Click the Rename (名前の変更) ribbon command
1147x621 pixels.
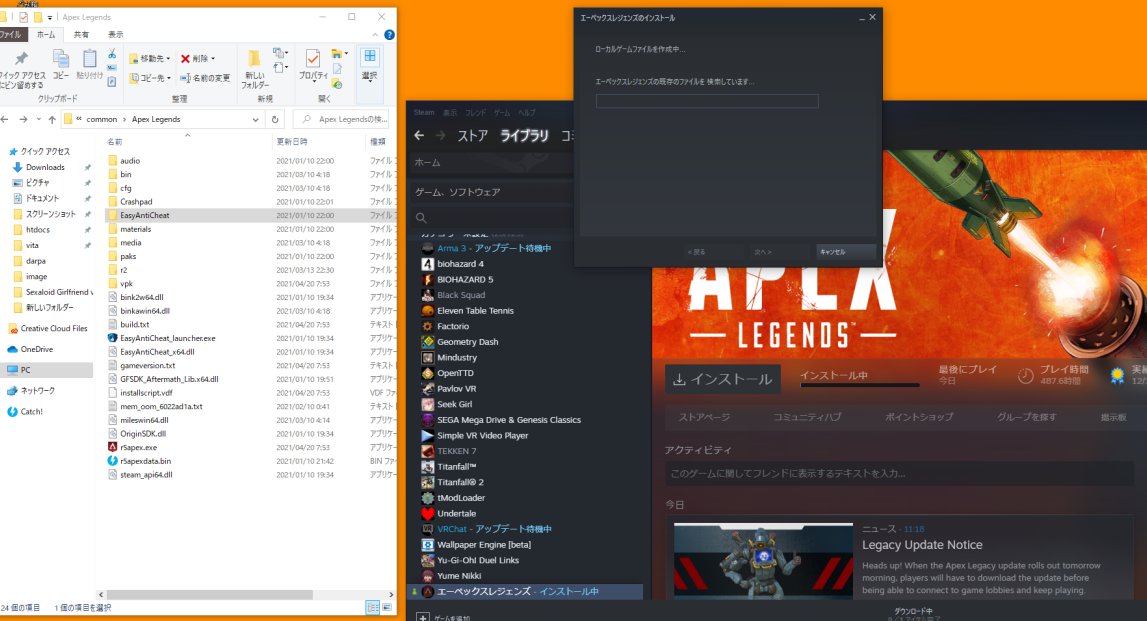pyautogui.click(x=206, y=78)
